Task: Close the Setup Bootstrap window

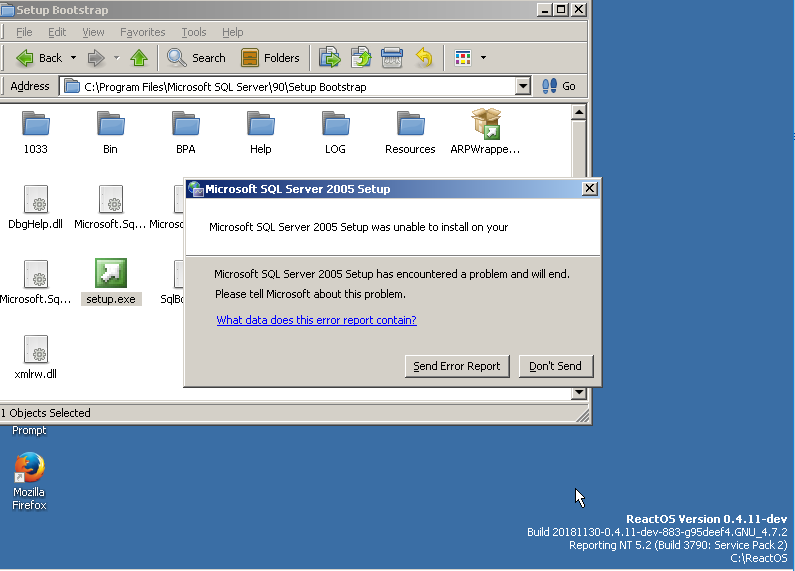Action: click(x=579, y=10)
